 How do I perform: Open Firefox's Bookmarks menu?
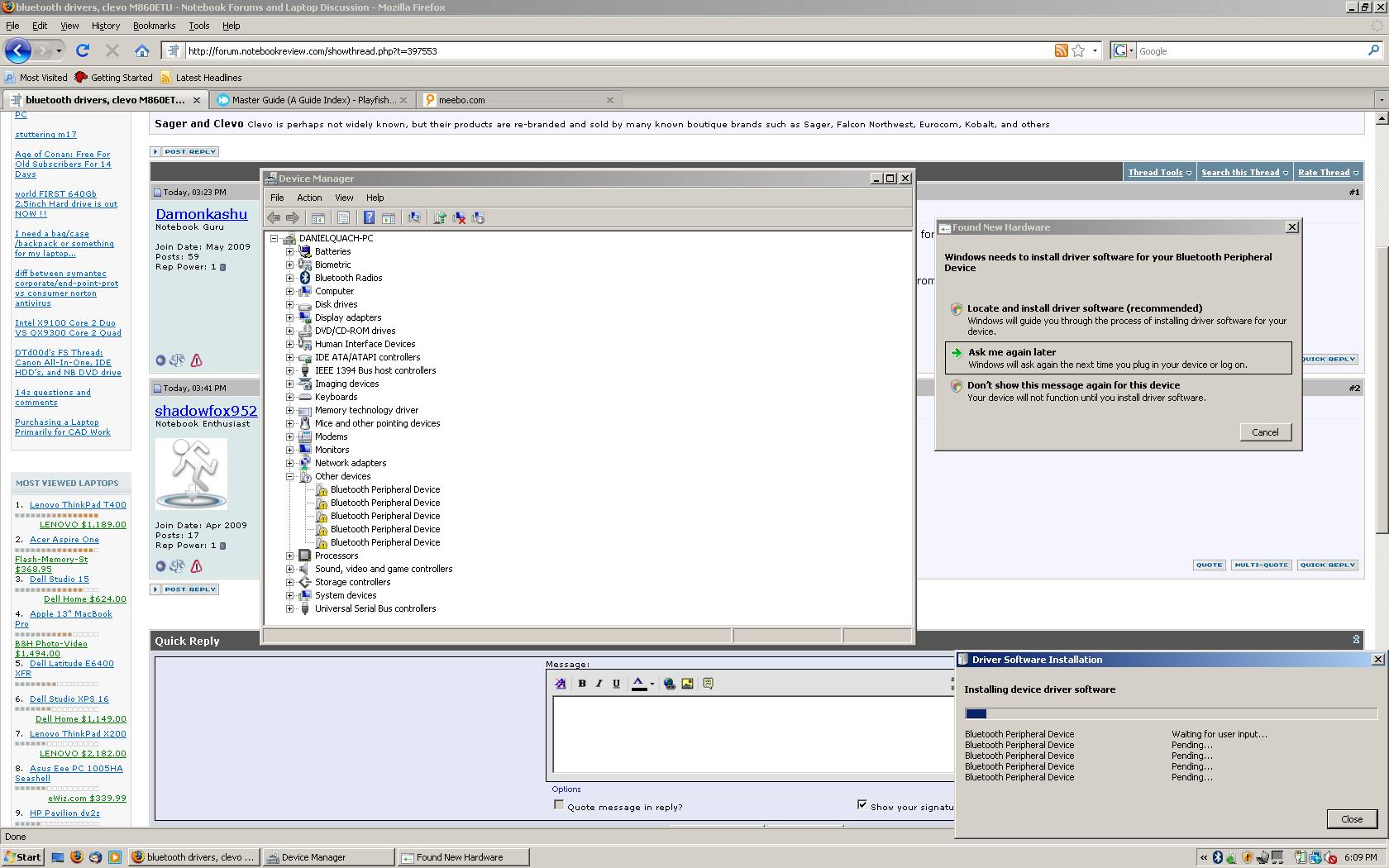(154, 26)
